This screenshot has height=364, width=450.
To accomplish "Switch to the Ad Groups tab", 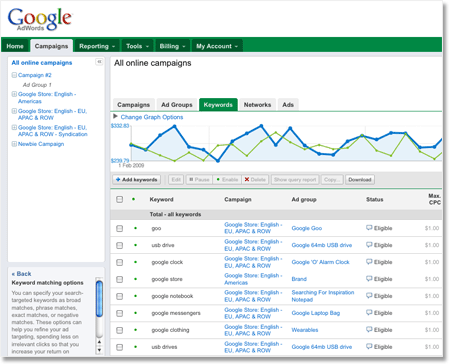I will click(177, 105).
